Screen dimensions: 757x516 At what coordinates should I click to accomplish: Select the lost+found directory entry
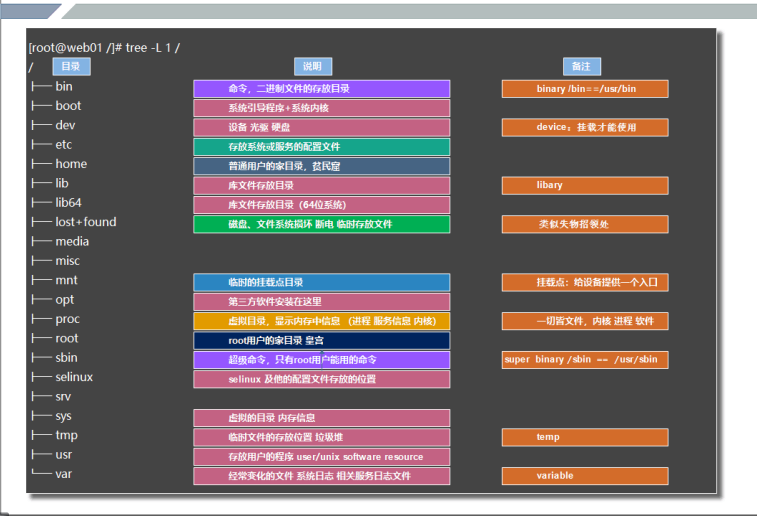(x=85, y=222)
